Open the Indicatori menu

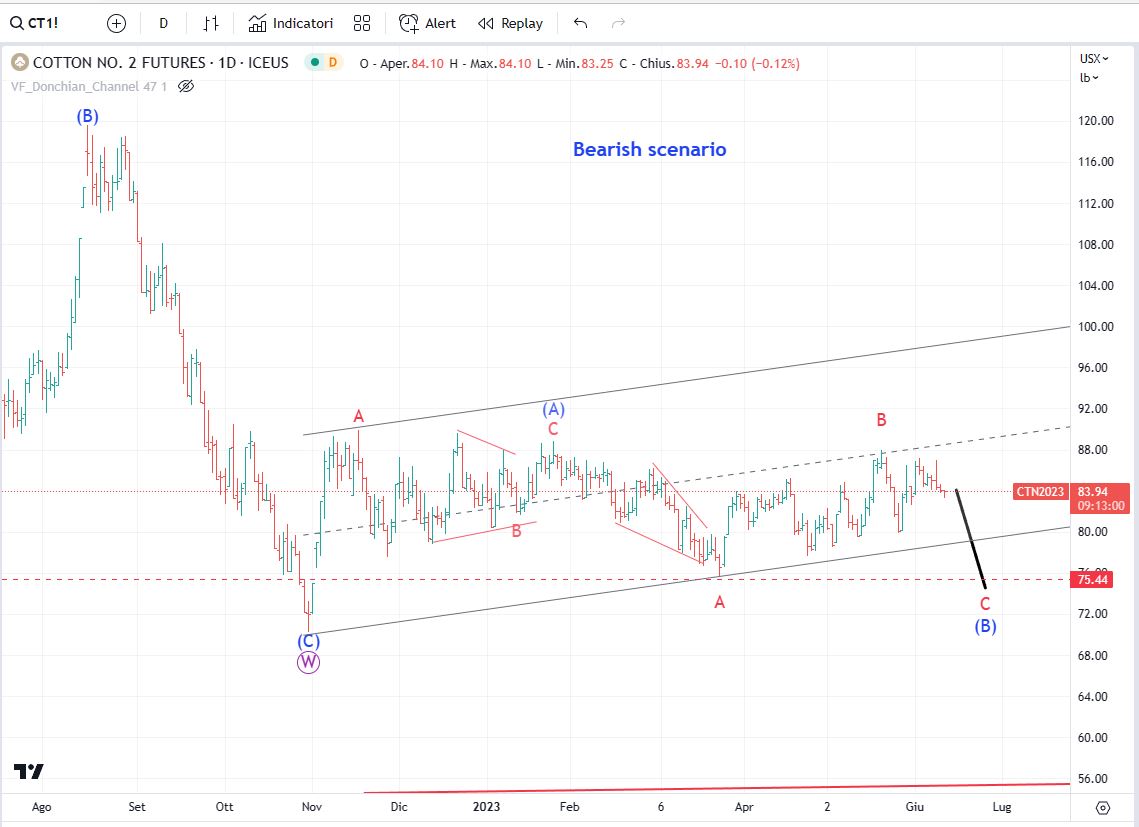pyautogui.click(x=291, y=23)
